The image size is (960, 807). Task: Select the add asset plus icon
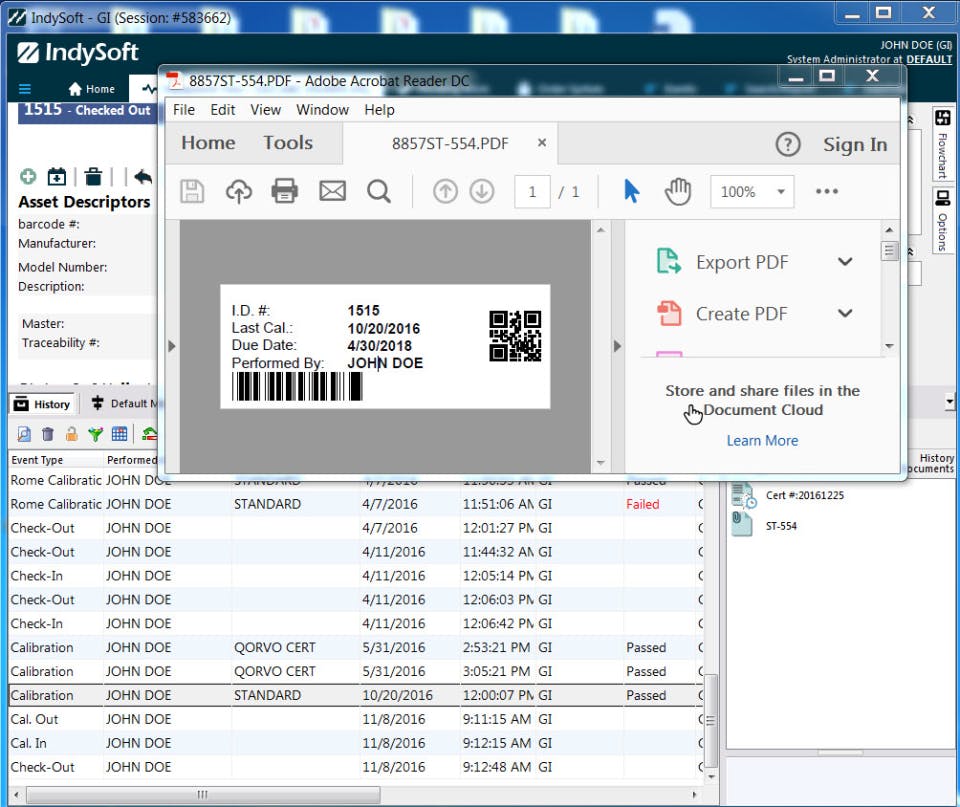(27, 176)
